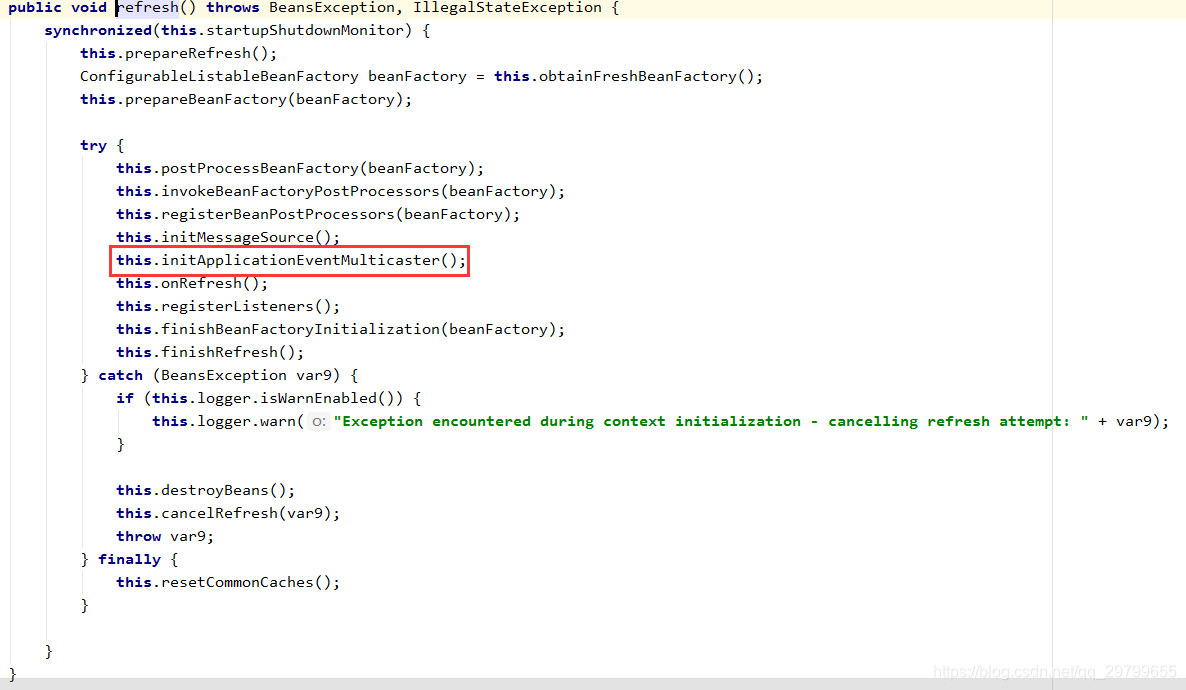Viewport: 1186px width, 690px height.
Task: Click the initMessageSource() call
Action: (x=246, y=238)
